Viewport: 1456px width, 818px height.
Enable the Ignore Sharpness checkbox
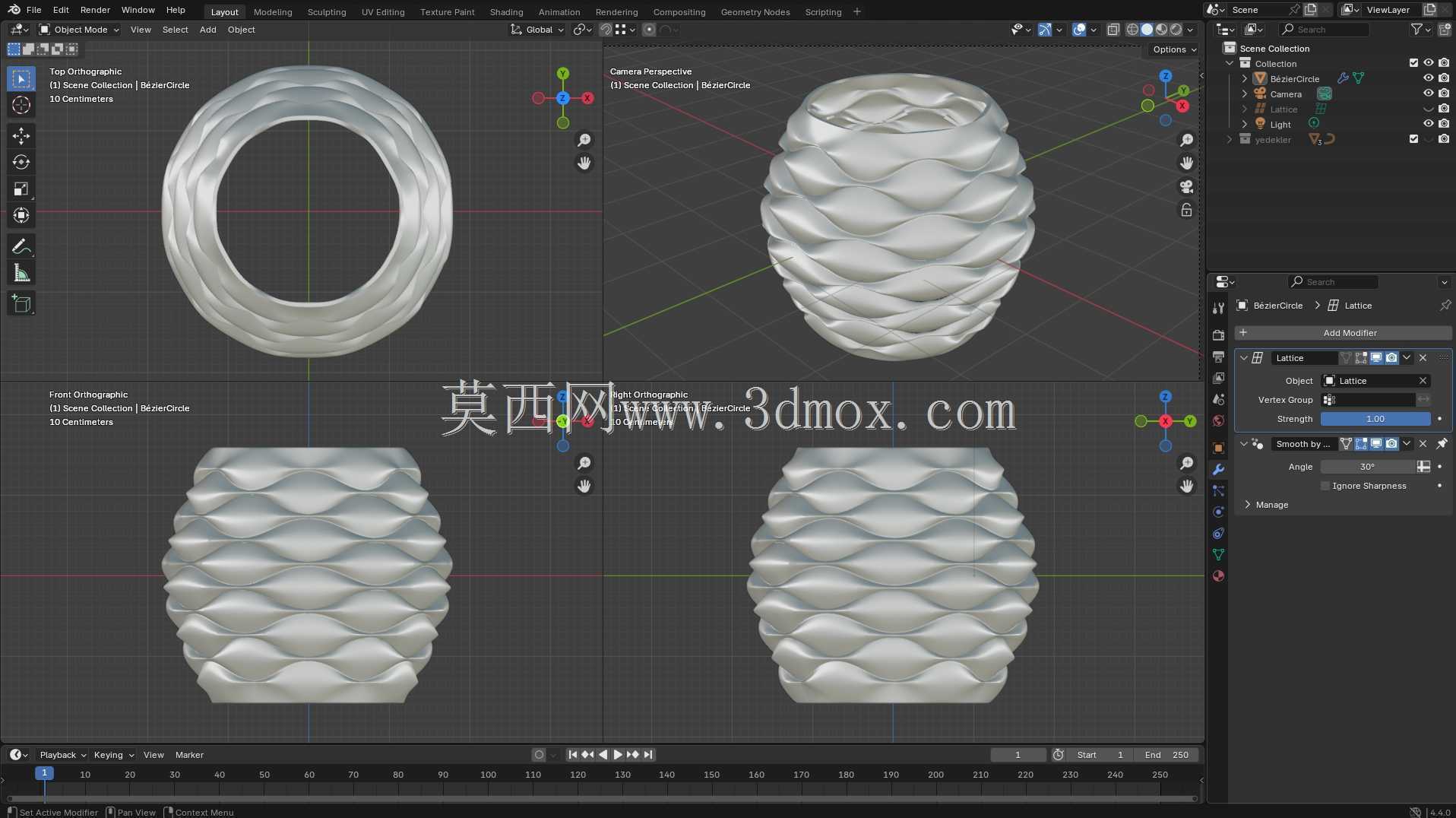coord(1326,487)
